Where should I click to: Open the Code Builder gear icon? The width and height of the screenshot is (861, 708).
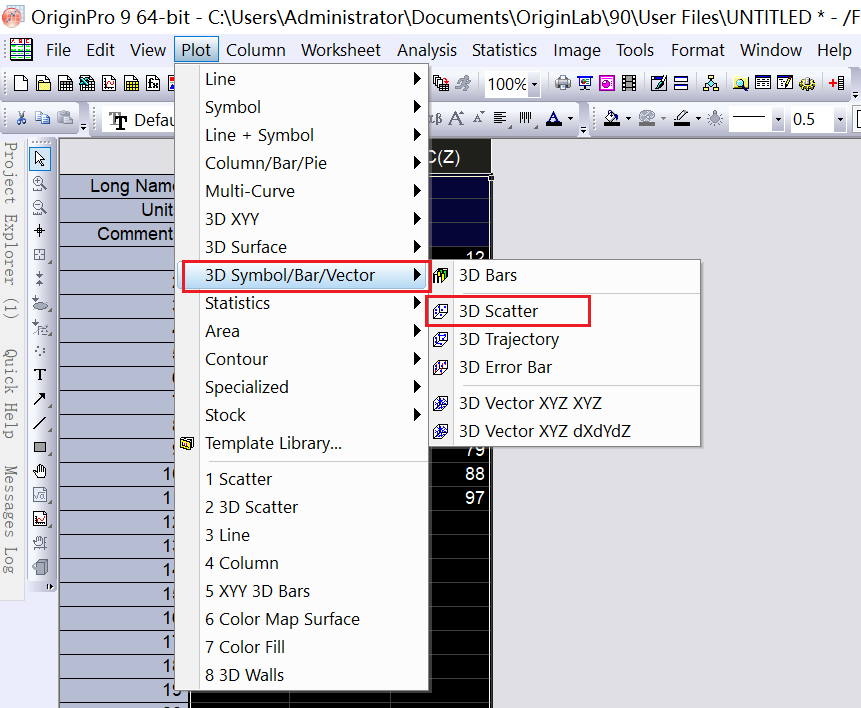pos(807,83)
